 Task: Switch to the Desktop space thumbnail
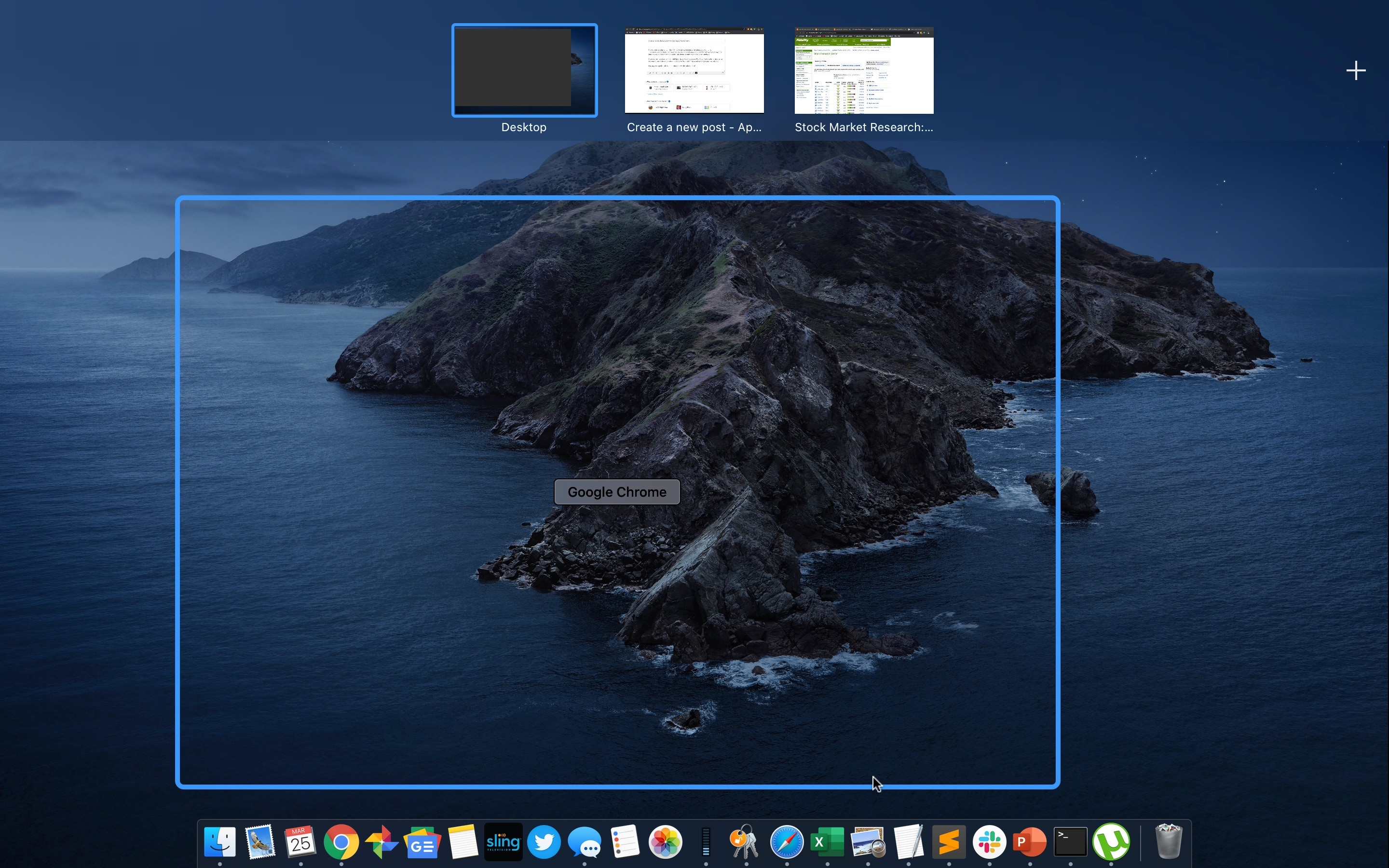click(524, 70)
